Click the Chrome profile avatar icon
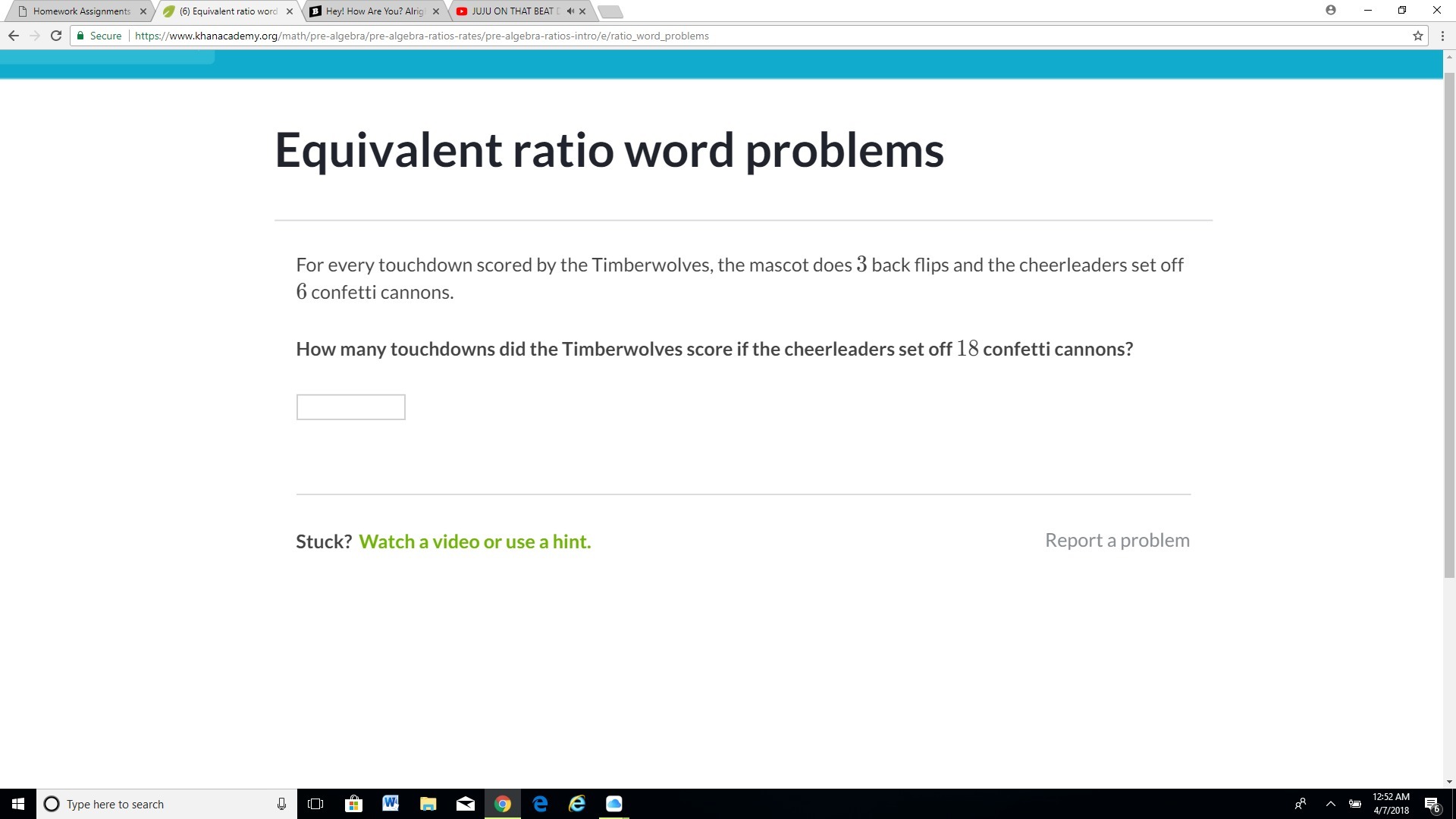 1330,11
